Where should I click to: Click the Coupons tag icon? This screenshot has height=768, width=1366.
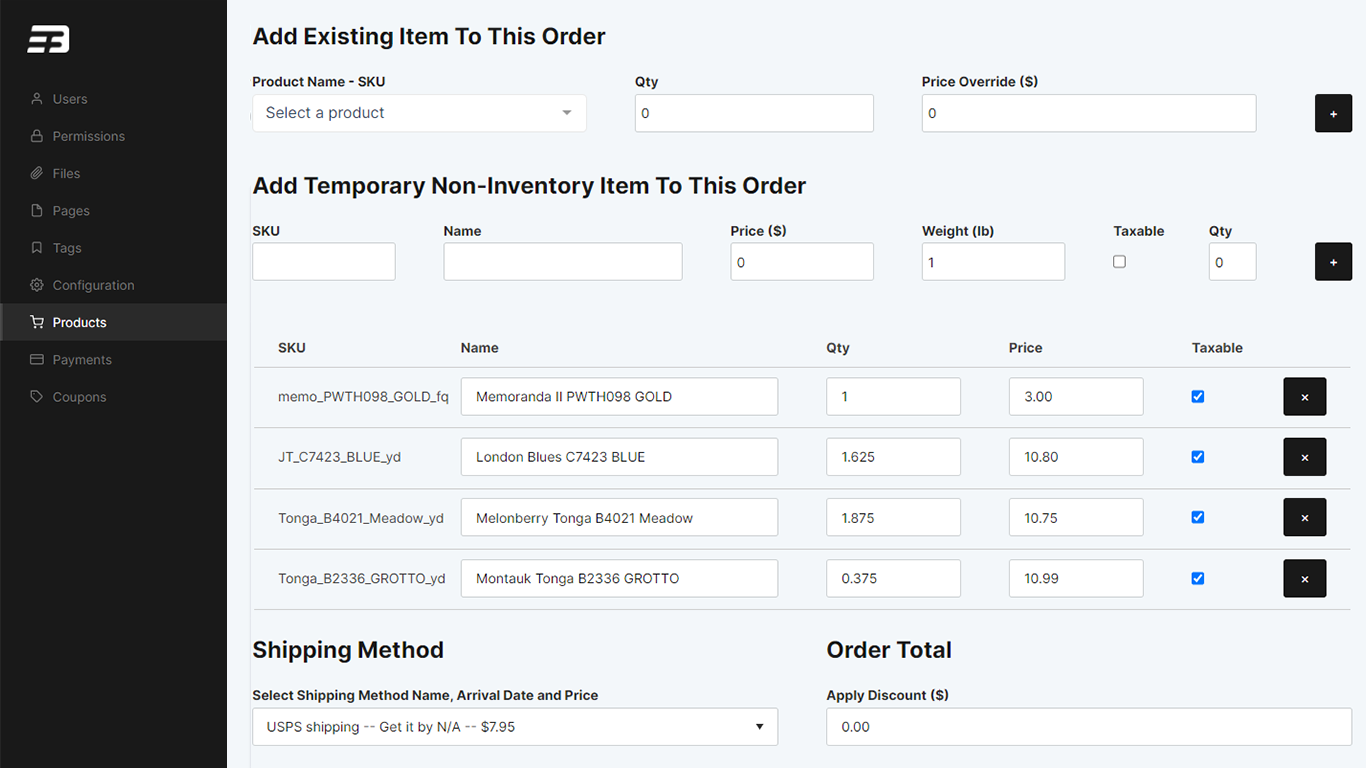pos(37,397)
